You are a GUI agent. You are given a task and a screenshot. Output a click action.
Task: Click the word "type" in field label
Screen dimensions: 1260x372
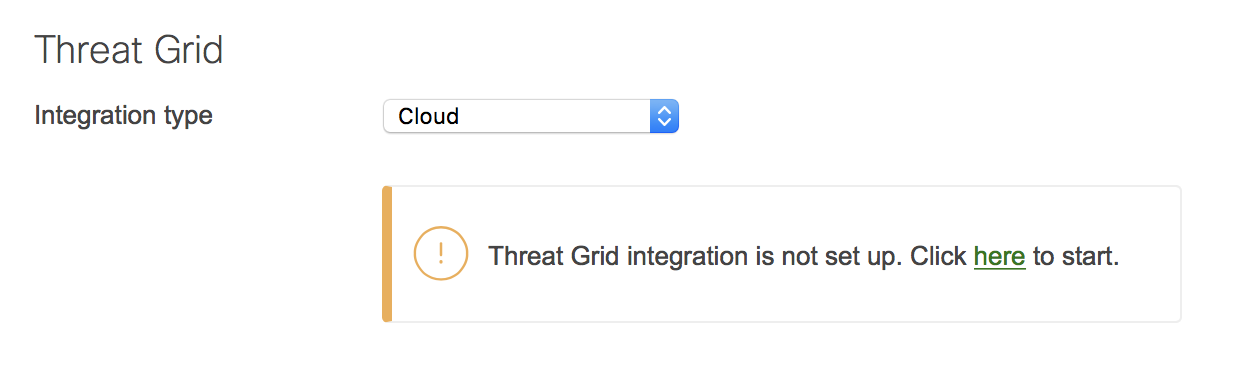(188, 117)
